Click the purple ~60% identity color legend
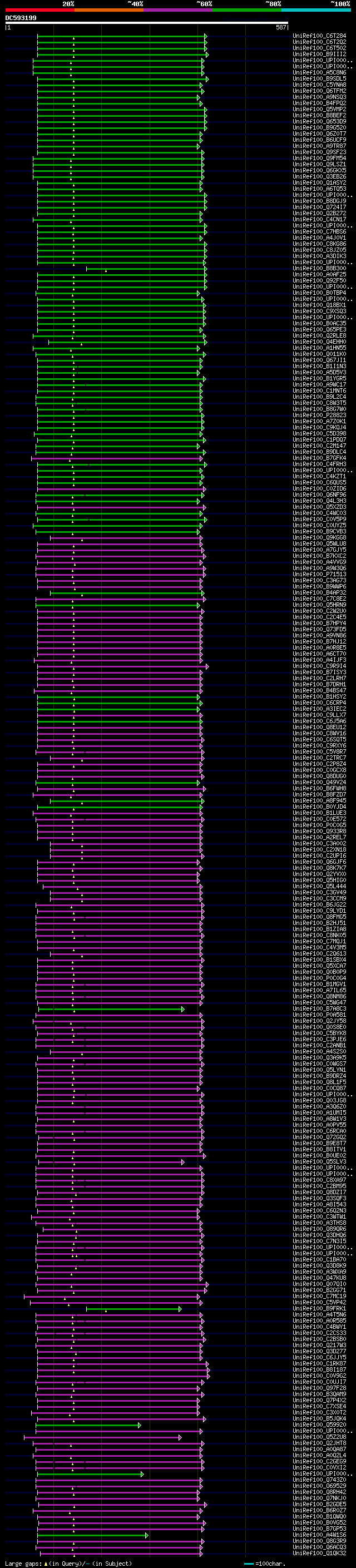 coord(179,10)
